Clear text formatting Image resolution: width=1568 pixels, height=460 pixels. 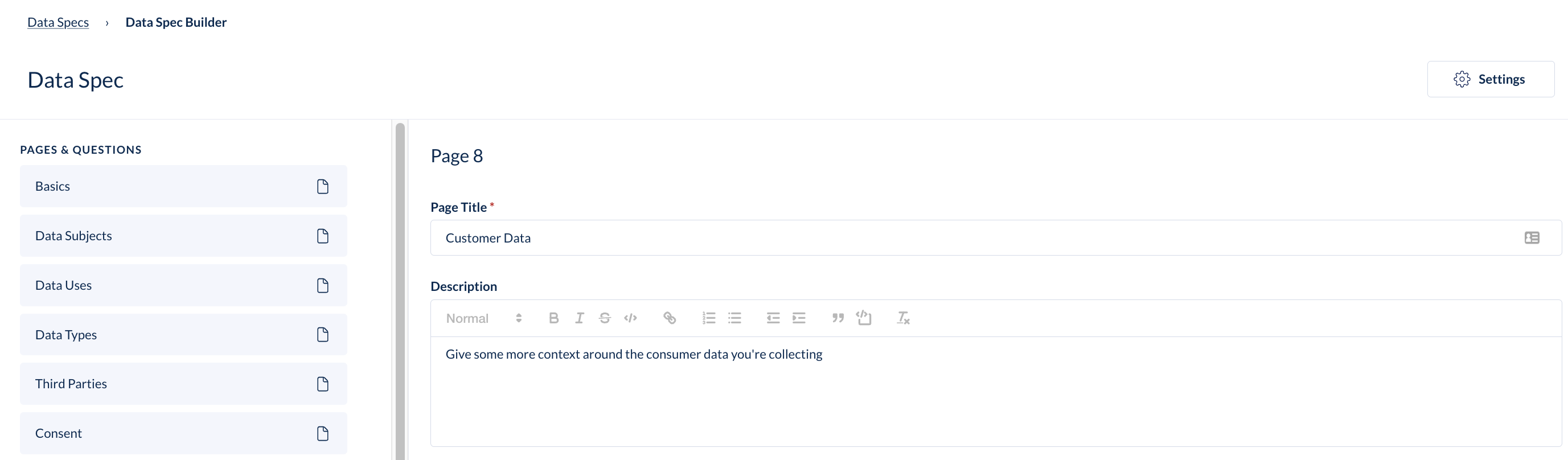pos(902,318)
